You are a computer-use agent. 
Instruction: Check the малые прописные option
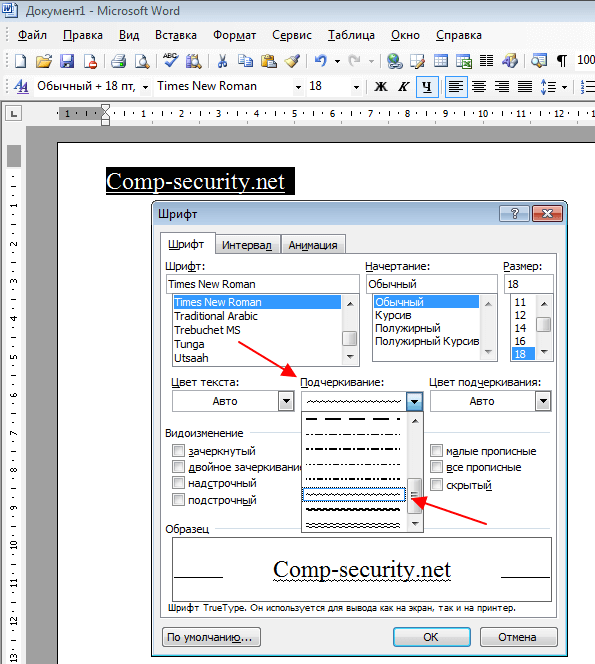pyautogui.click(x=436, y=450)
